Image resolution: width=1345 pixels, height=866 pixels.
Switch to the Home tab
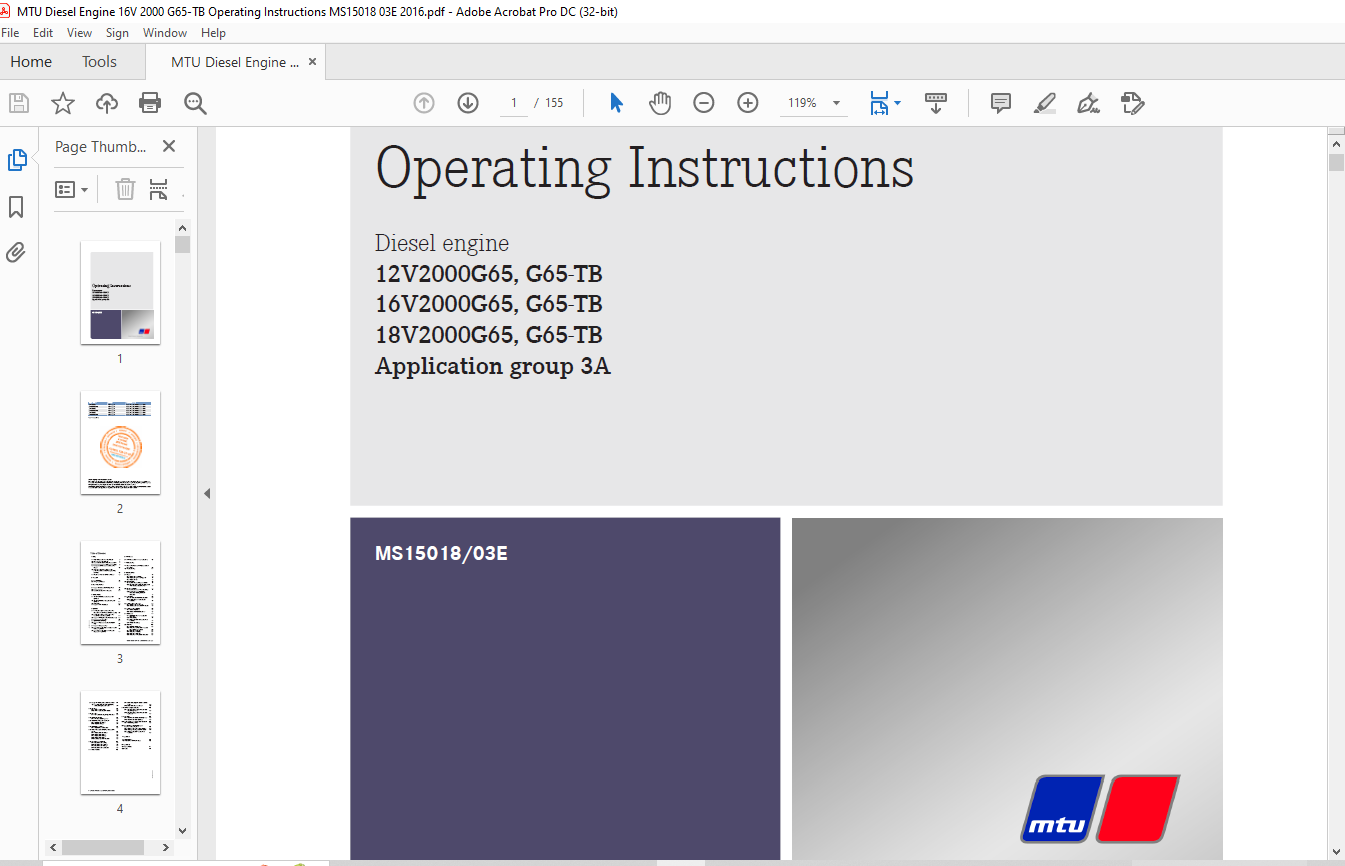pos(31,62)
